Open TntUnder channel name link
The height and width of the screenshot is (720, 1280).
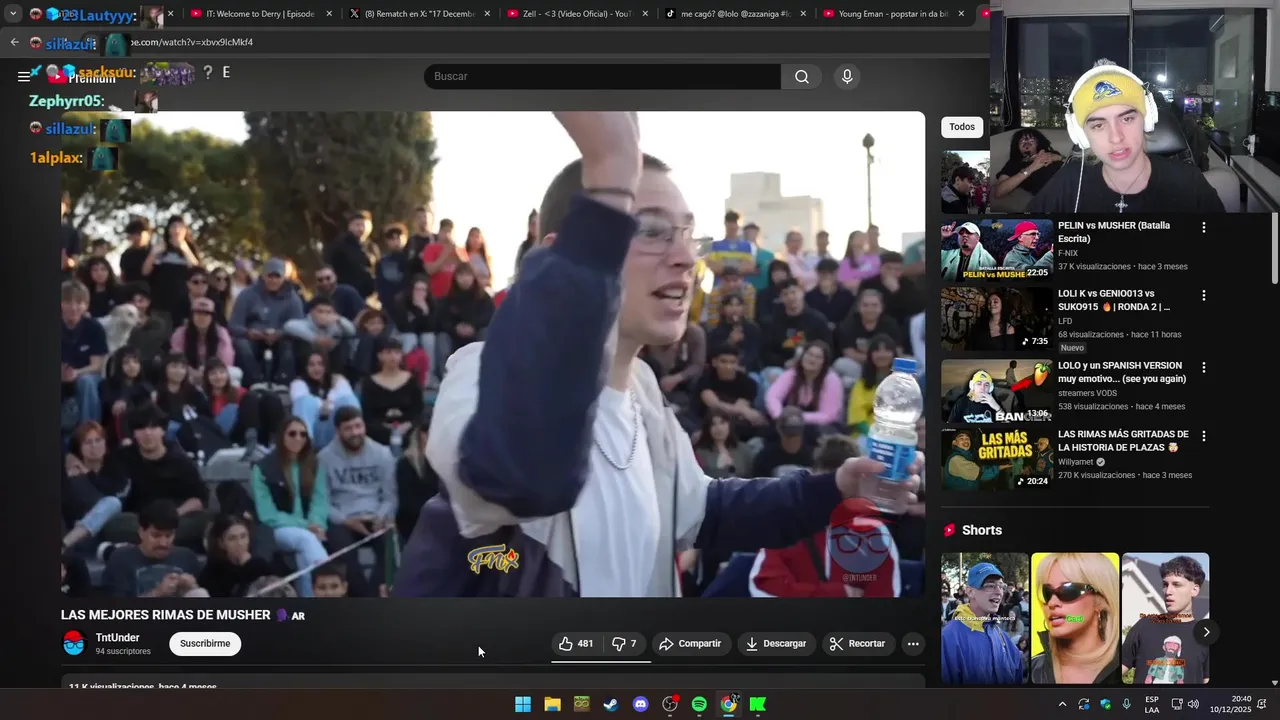click(117, 638)
